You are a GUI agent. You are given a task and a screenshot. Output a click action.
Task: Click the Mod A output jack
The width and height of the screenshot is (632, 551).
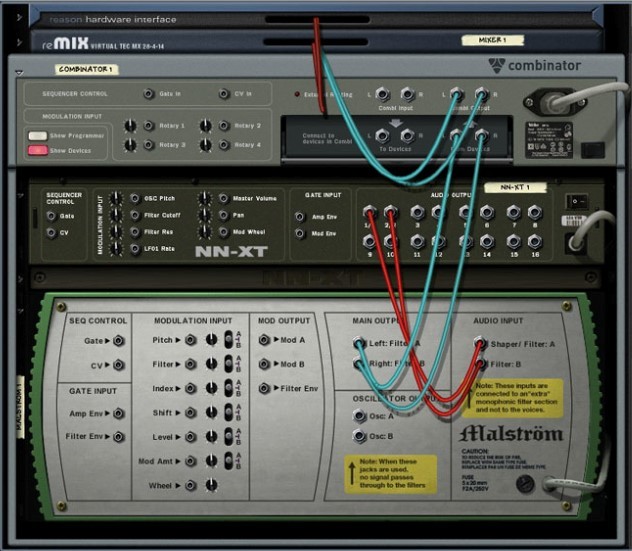tap(264, 340)
